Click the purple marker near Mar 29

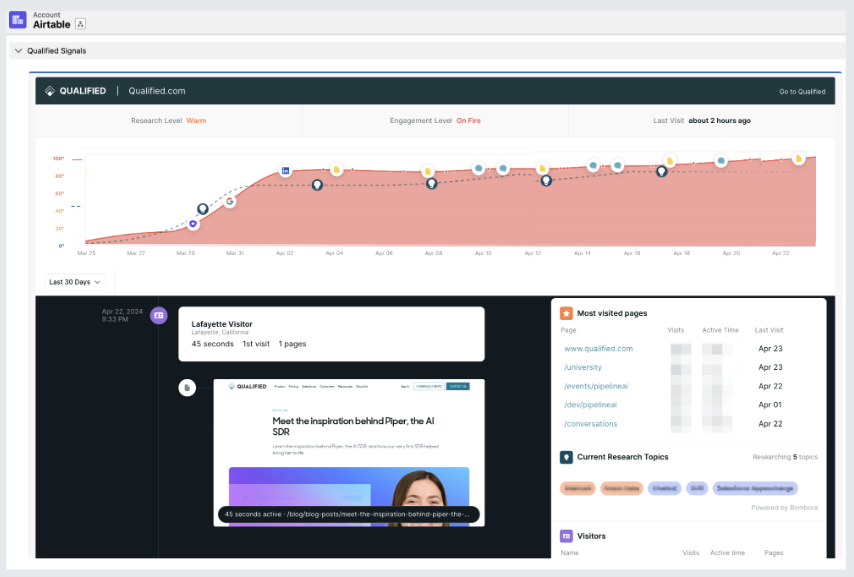pyautogui.click(x=193, y=224)
